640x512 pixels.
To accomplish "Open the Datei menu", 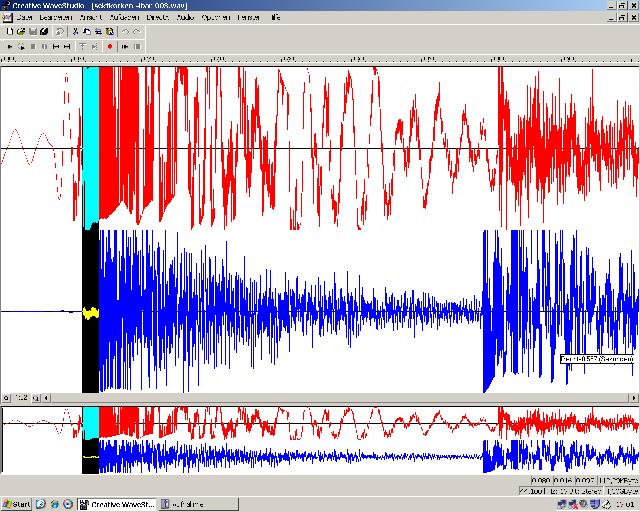I will pos(24,18).
